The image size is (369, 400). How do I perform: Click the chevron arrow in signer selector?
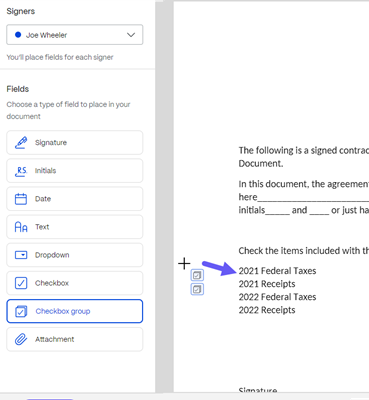point(131,35)
